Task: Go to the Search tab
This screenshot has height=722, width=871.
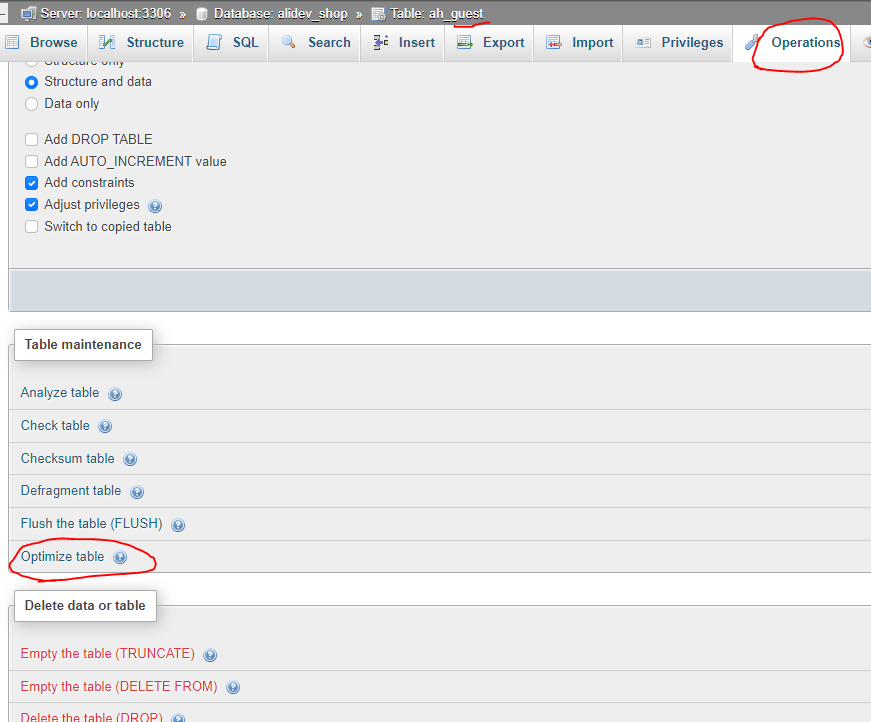Action: [315, 43]
